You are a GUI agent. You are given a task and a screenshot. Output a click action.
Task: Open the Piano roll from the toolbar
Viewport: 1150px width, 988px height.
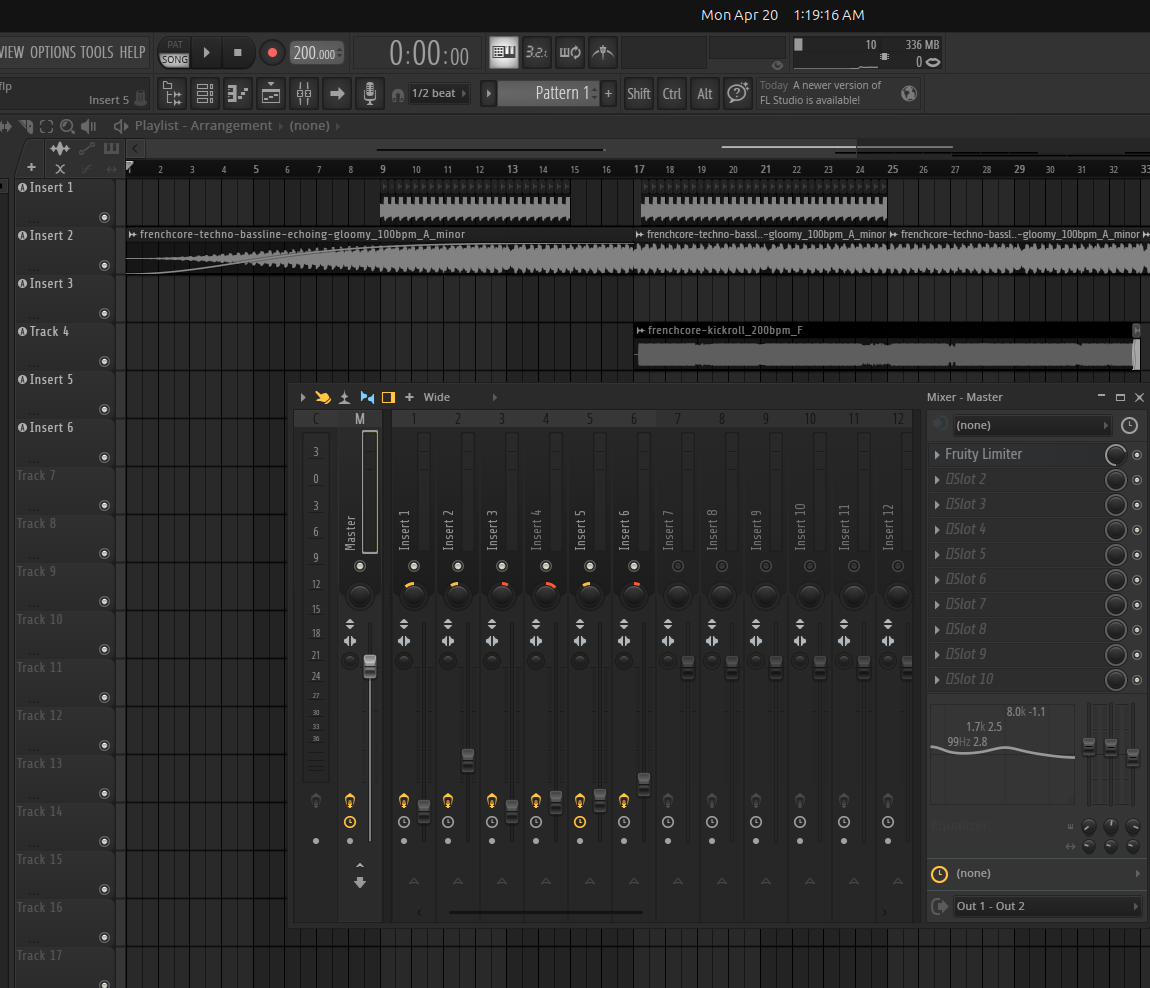pyautogui.click(x=238, y=93)
